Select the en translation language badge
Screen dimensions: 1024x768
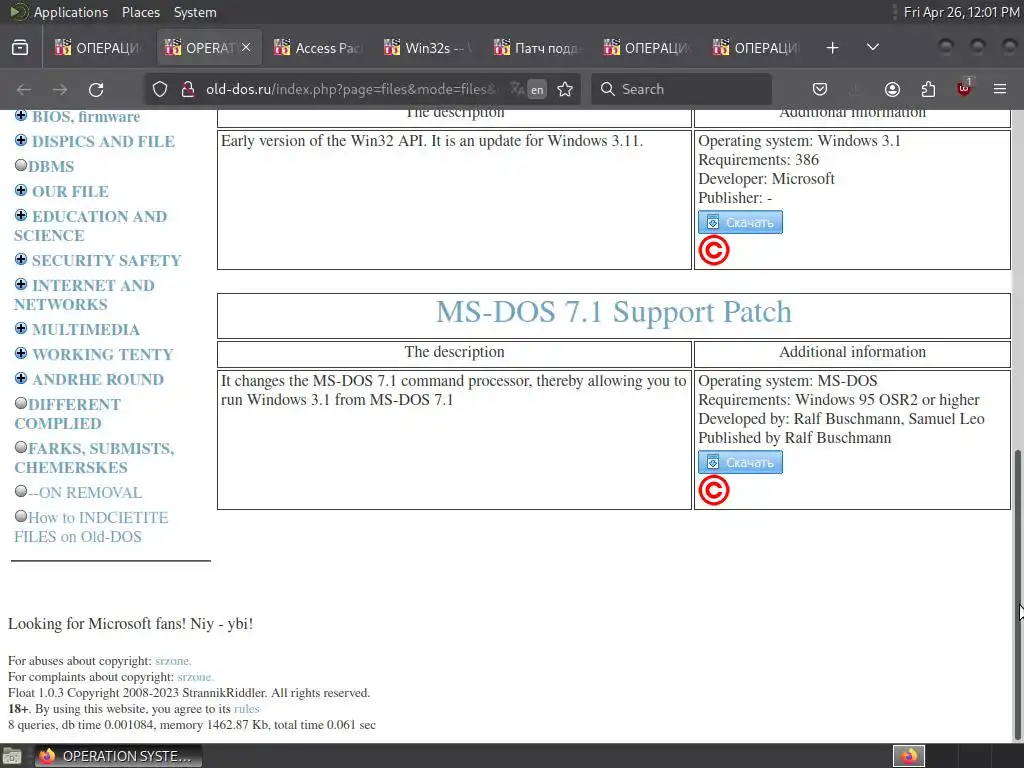pyautogui.click(x=537, y=89)
